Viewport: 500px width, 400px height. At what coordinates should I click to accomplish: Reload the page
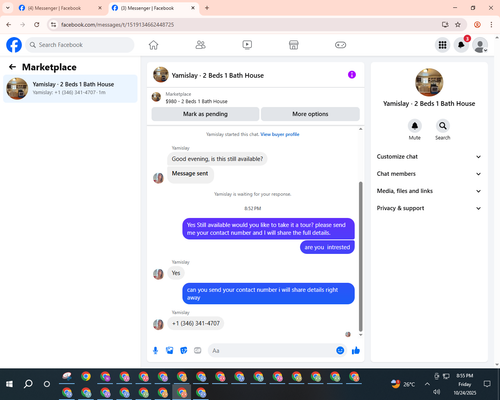coord(37,24)
